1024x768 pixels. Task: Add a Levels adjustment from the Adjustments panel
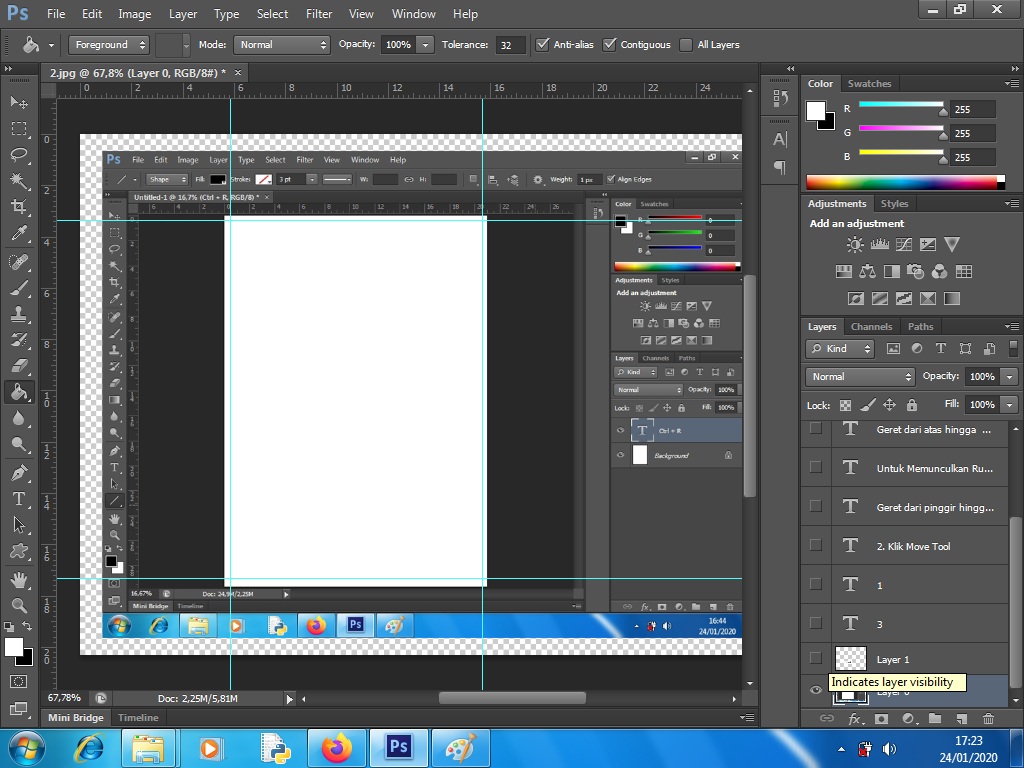(880, 244)
